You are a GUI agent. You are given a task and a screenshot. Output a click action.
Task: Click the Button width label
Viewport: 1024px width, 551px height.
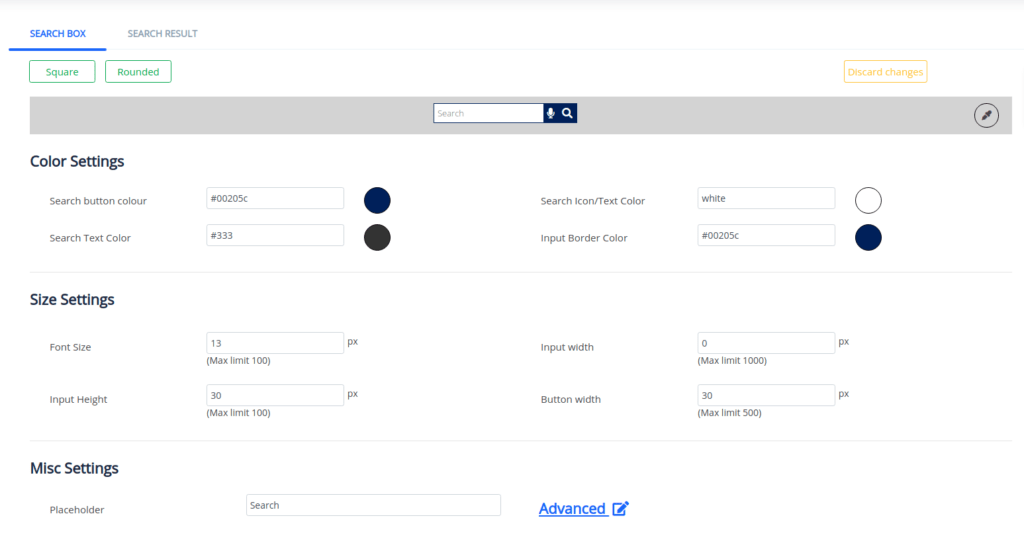click(x=571, y=400)
